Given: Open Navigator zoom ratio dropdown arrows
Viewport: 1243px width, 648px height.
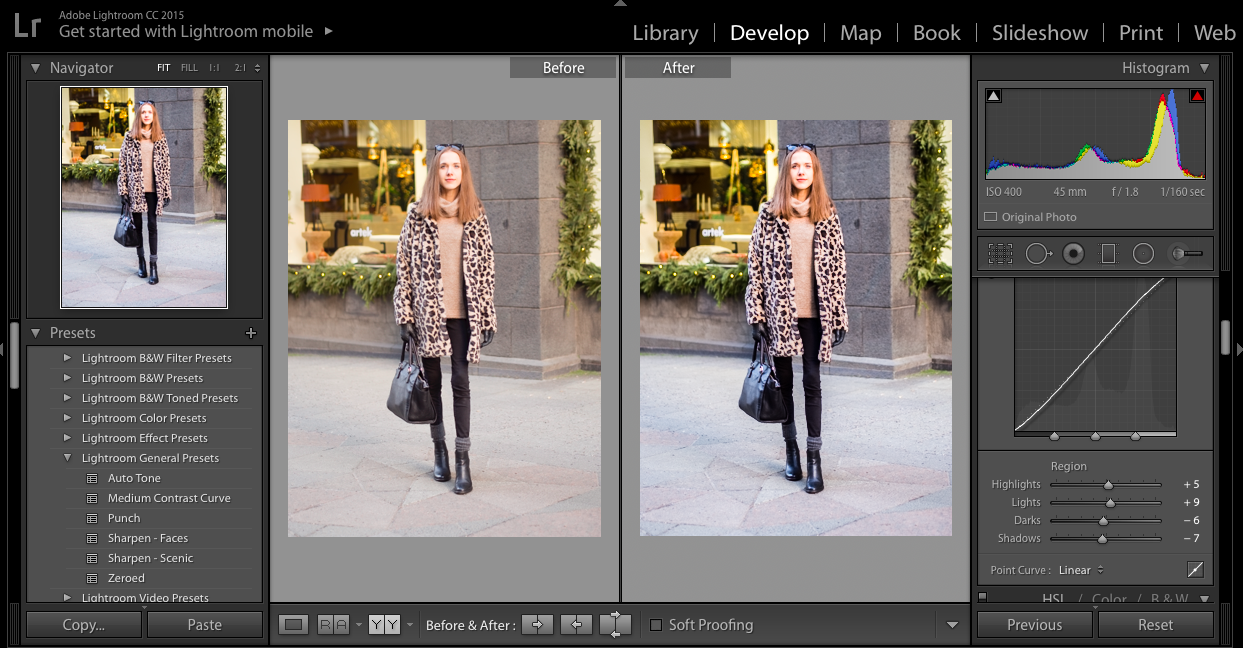Looking at the screenshot, I should pyautogui.click(x=257, y=68).
